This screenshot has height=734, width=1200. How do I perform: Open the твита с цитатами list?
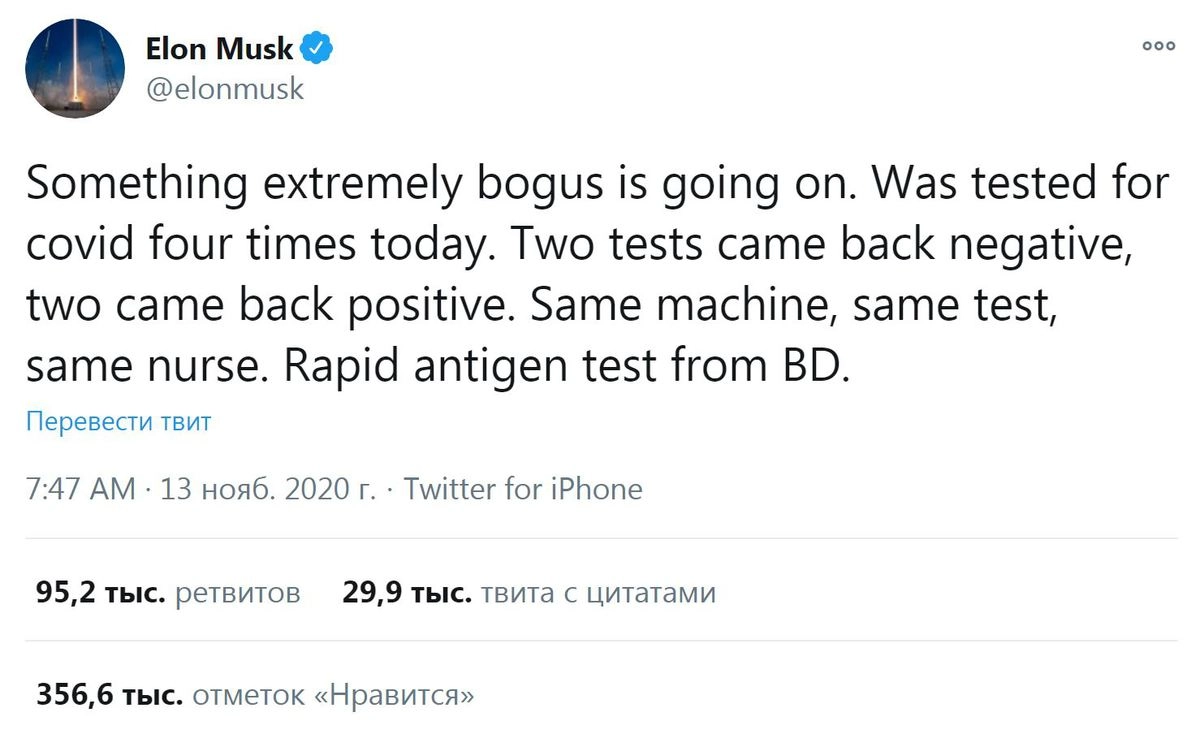598,593
